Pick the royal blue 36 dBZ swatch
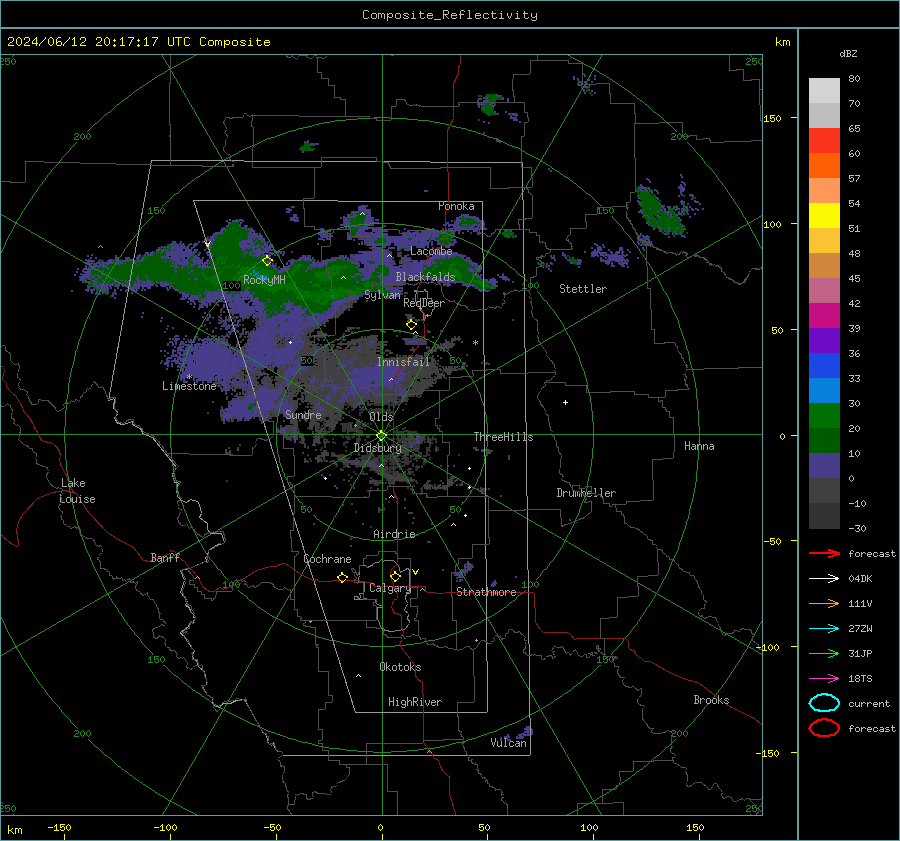 point(824,365)
